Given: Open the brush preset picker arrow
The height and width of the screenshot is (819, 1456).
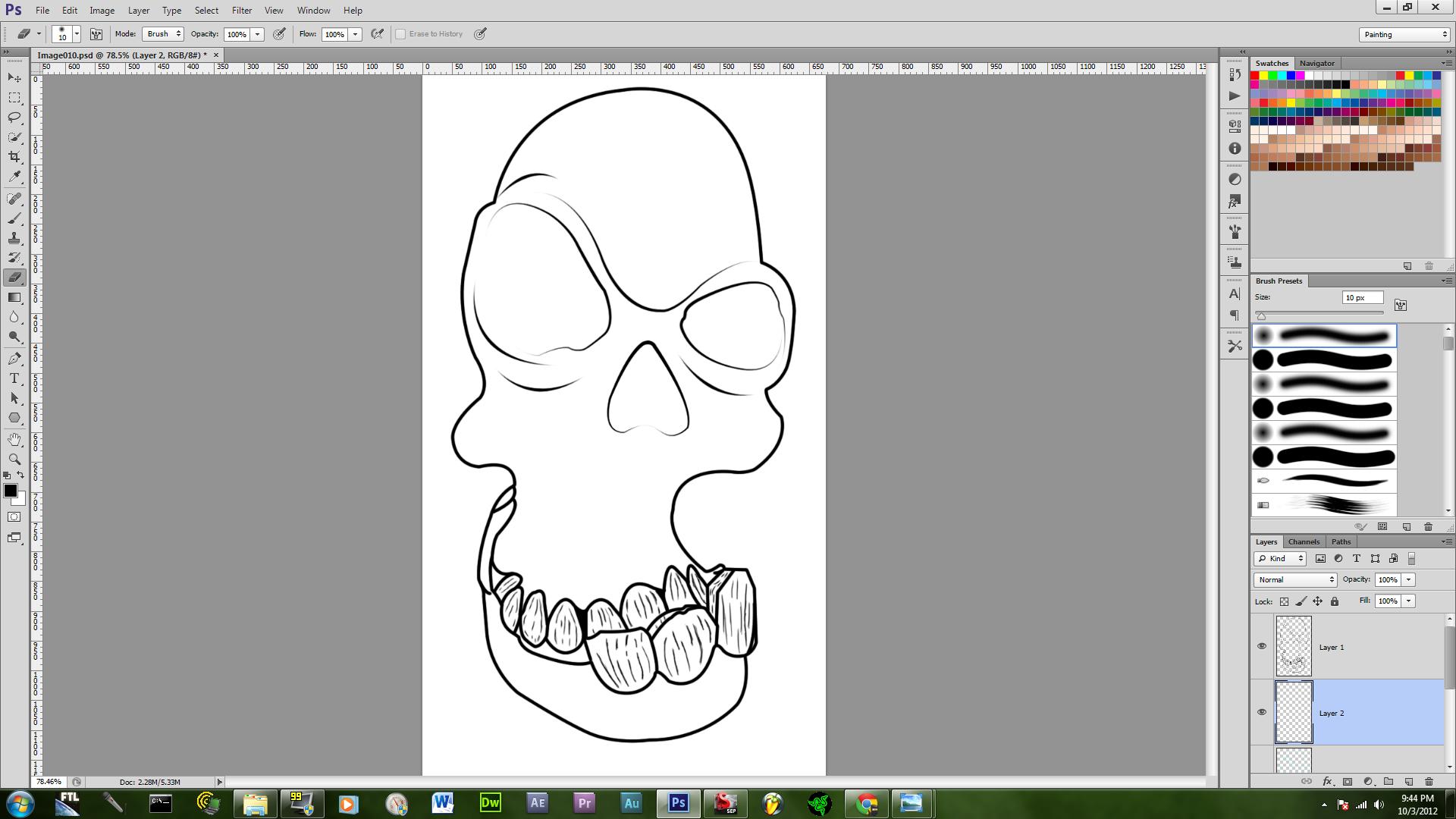Looking at the screenshot, I should click(77, 34).
